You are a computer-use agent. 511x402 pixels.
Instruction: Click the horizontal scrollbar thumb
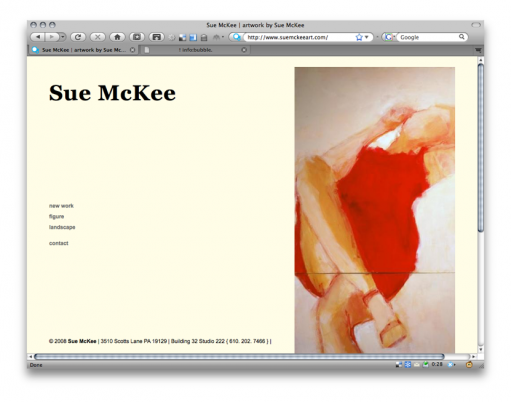239,357
